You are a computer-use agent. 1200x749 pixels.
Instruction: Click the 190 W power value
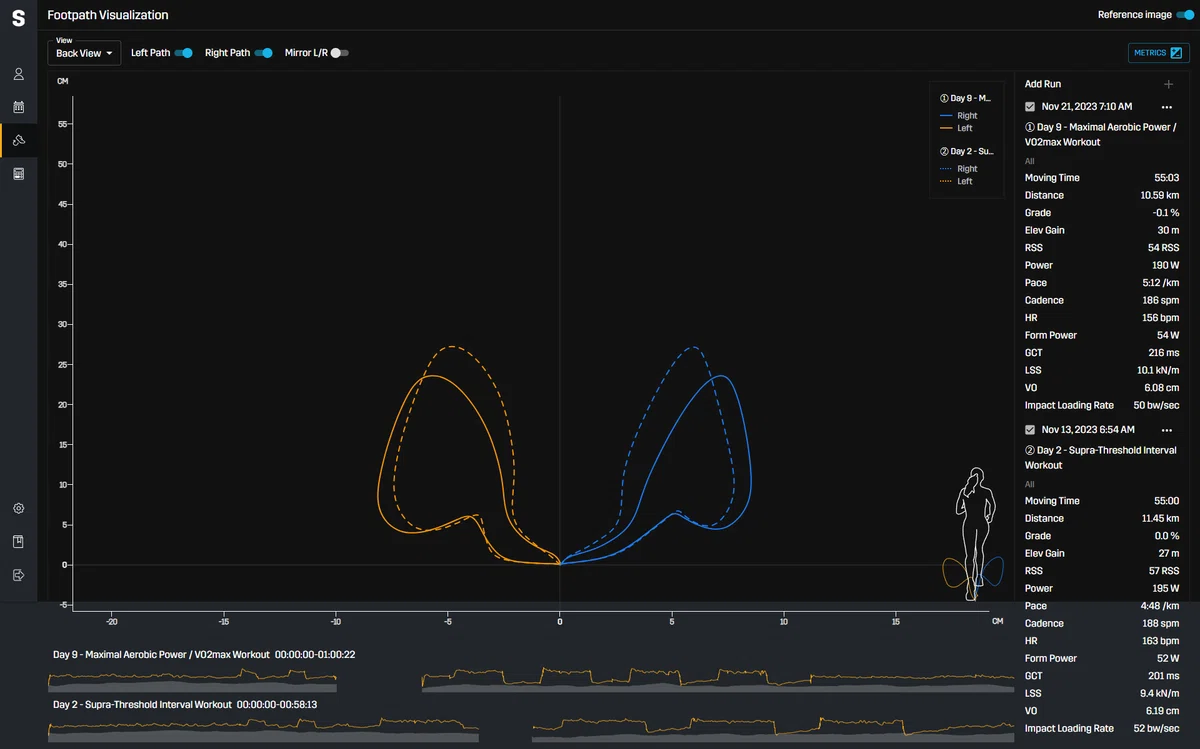click(1165, 265)
